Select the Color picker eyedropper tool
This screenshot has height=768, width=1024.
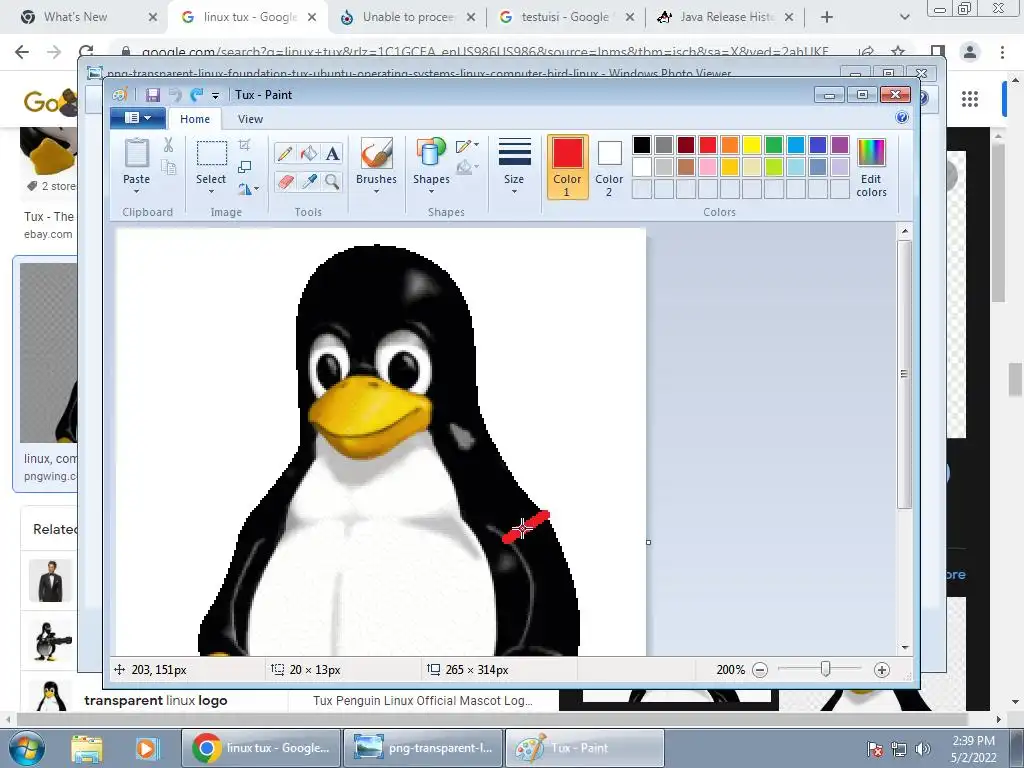[308, 181]
